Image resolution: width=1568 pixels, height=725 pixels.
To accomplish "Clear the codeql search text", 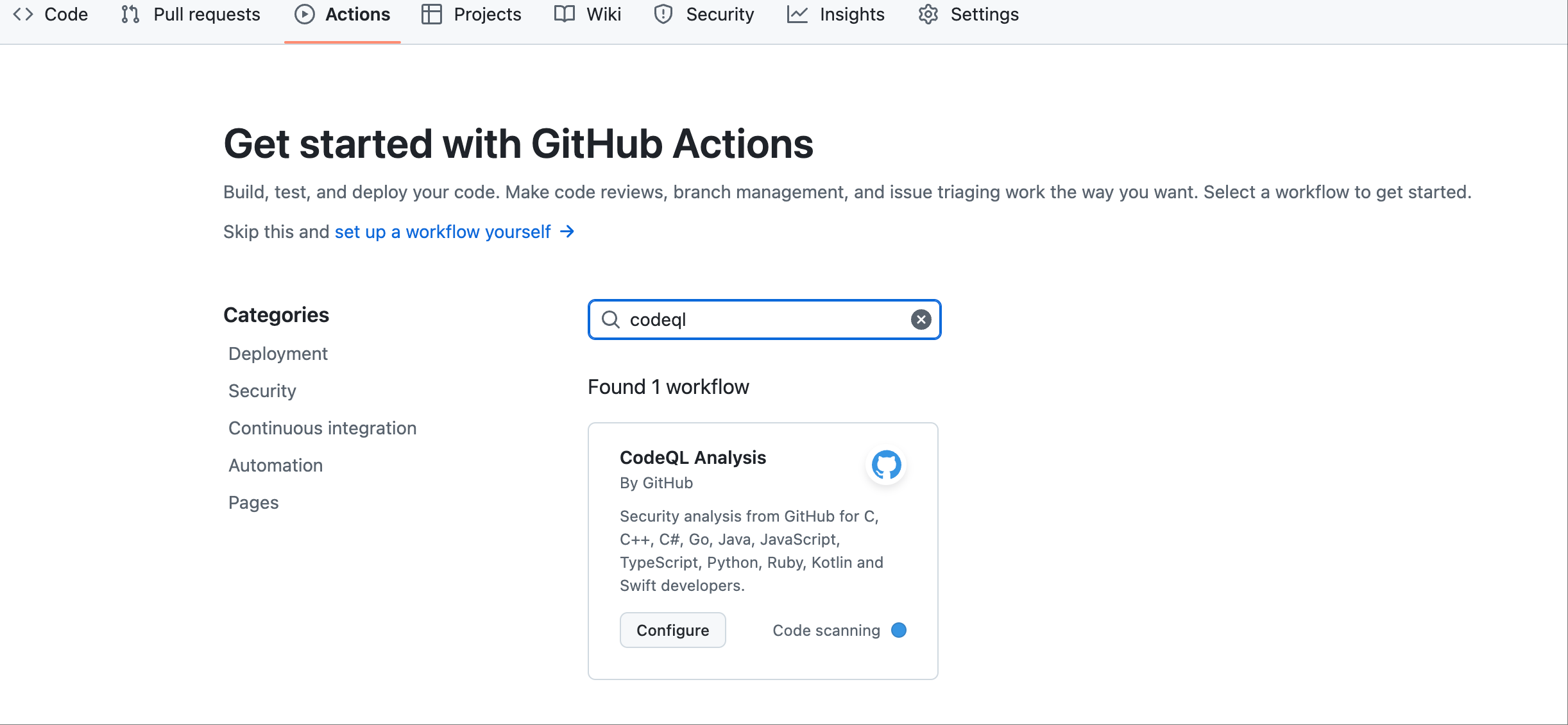I will pos(921,320).
